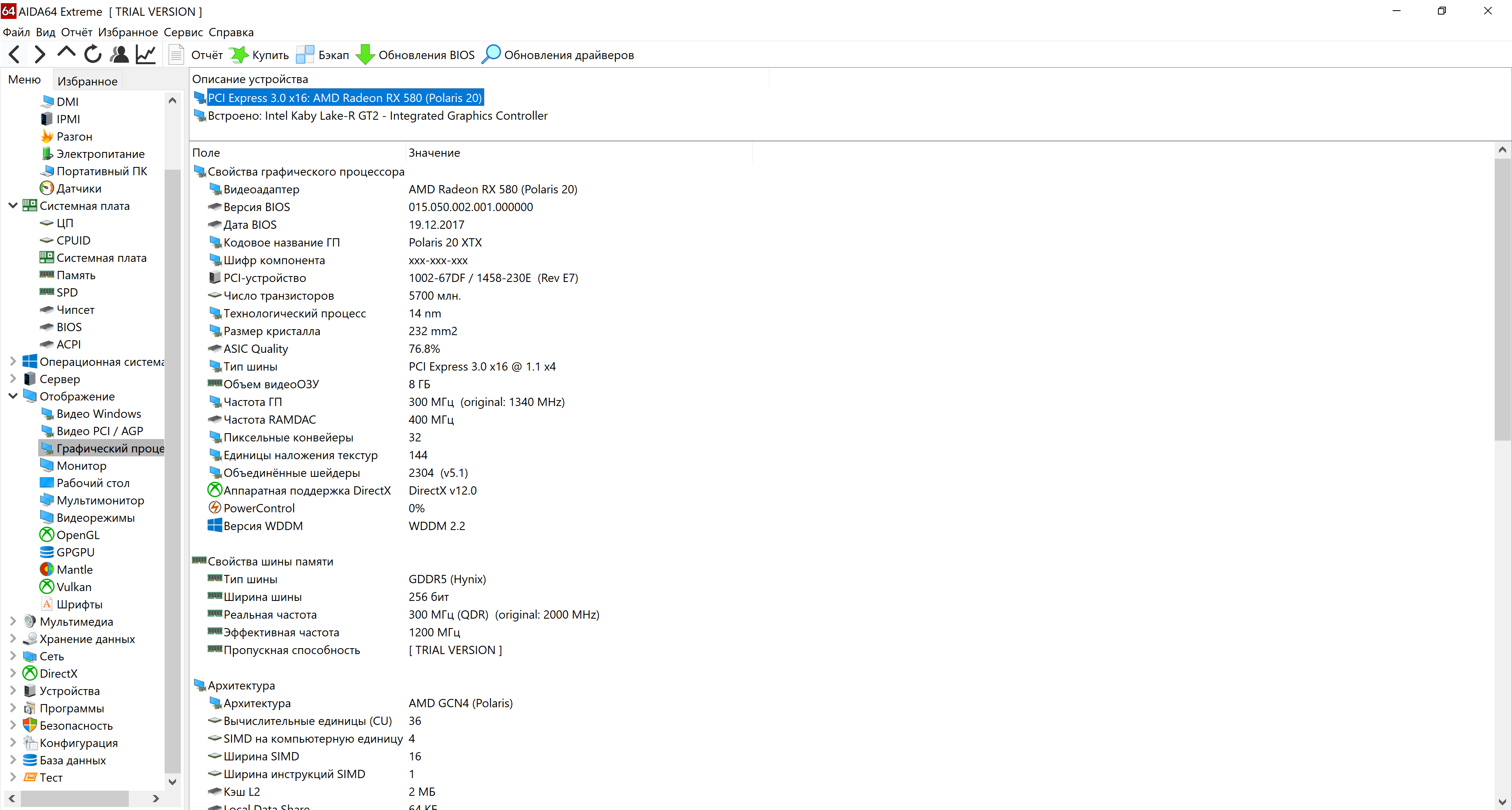Screen dimensions: 1512x810
Task: Select the Портативный ПК tree item
Action: [x=94, y=171]
